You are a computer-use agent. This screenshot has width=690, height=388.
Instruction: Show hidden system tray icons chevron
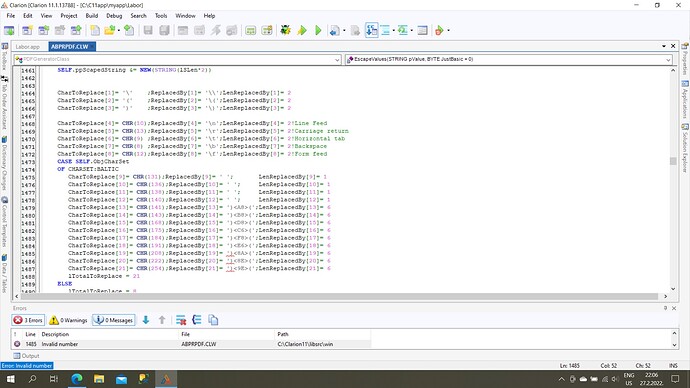tap(562, 379)
